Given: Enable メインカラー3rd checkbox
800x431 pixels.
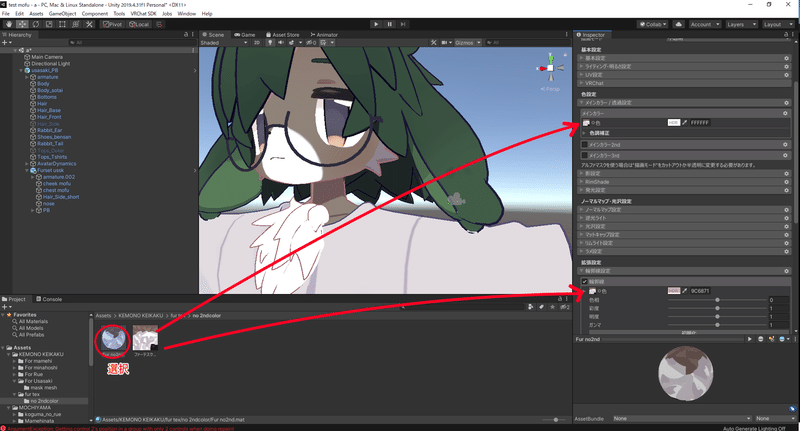Looking at the screenshot, I should (x=585, y=155).
